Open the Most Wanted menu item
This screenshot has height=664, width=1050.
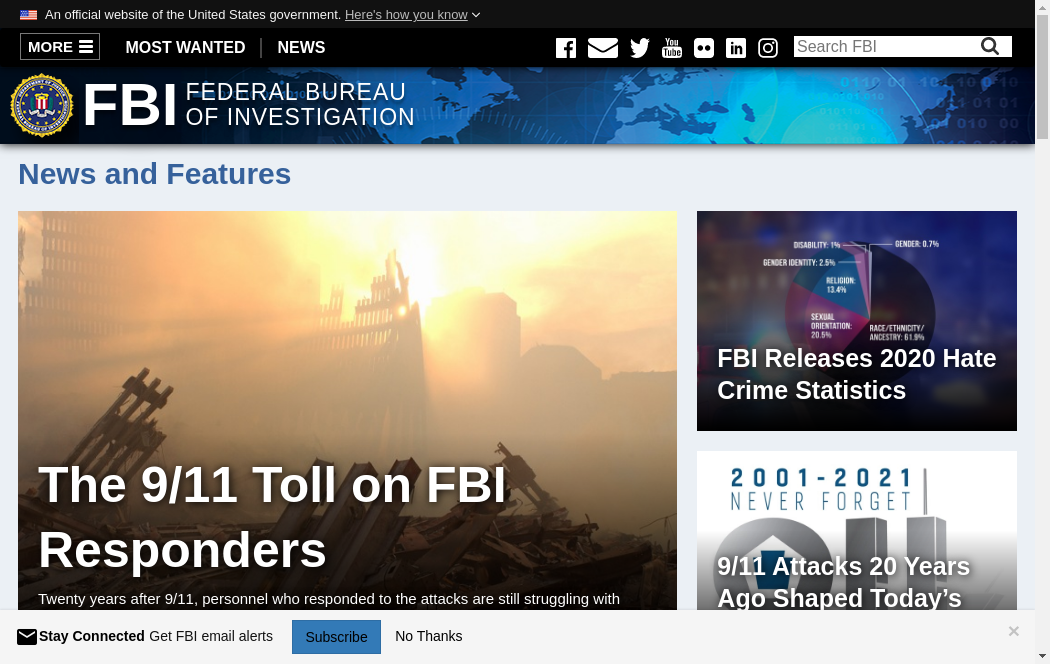pyautogui.click(x=185, y=47)
